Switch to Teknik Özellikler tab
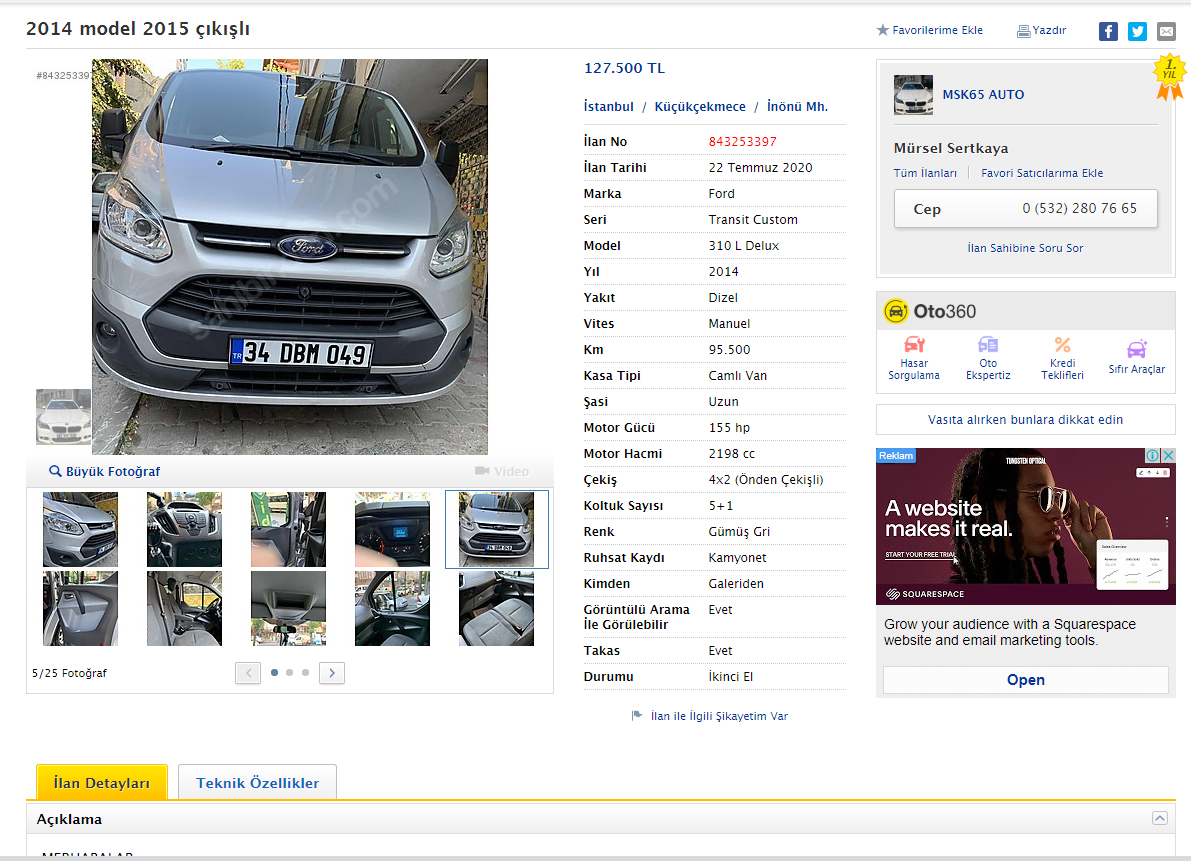Viewport: 1191px width, 861px height. pos(257,783)
